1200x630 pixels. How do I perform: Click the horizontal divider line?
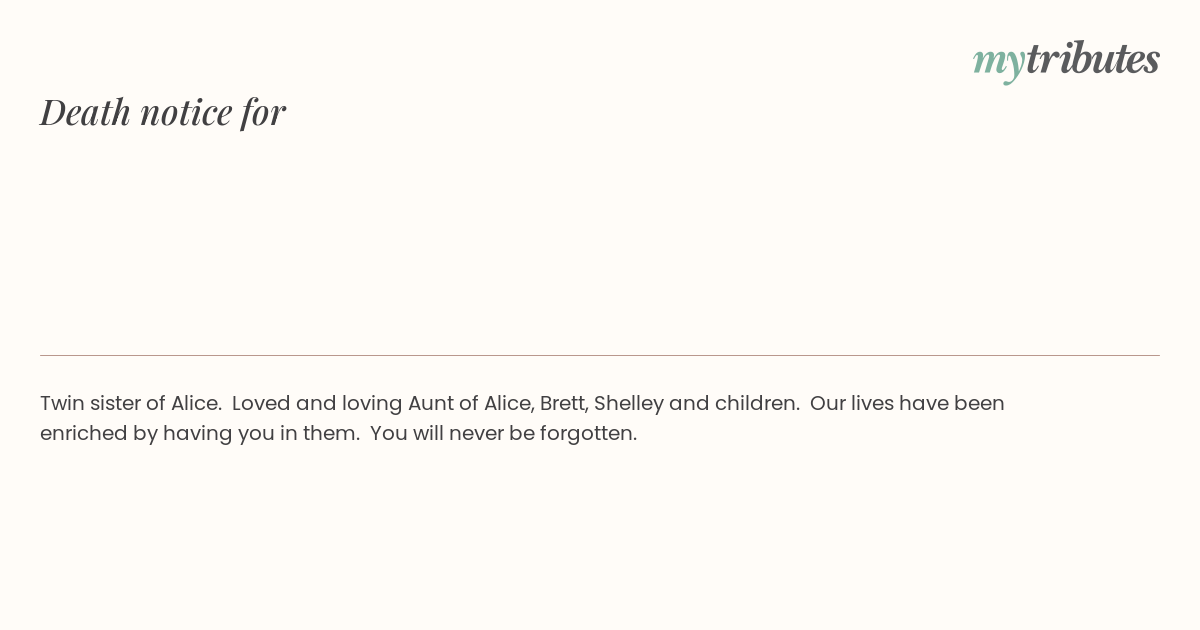coord(600,355)
